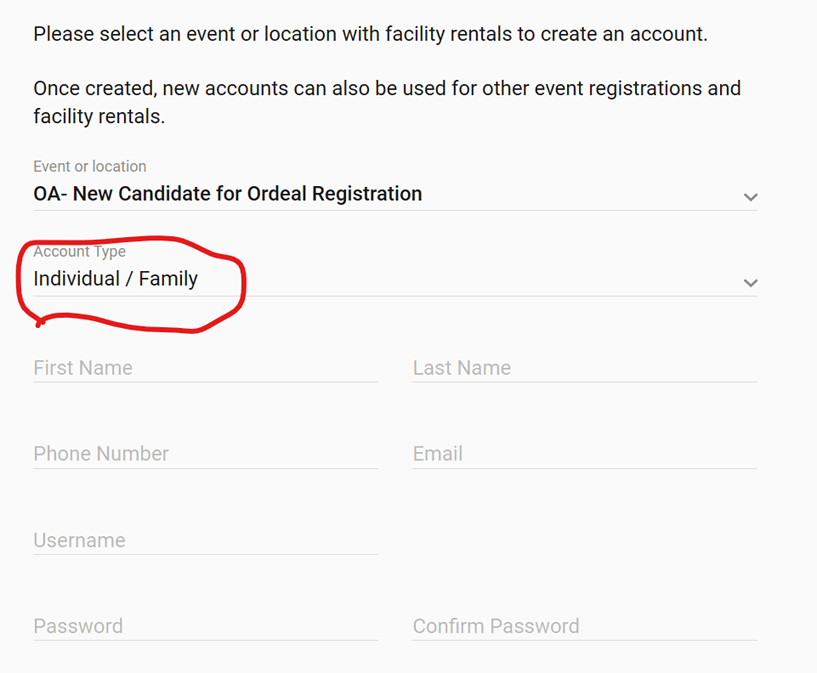Click the Password field
817x673 pixels.
[x=205, y=627]
